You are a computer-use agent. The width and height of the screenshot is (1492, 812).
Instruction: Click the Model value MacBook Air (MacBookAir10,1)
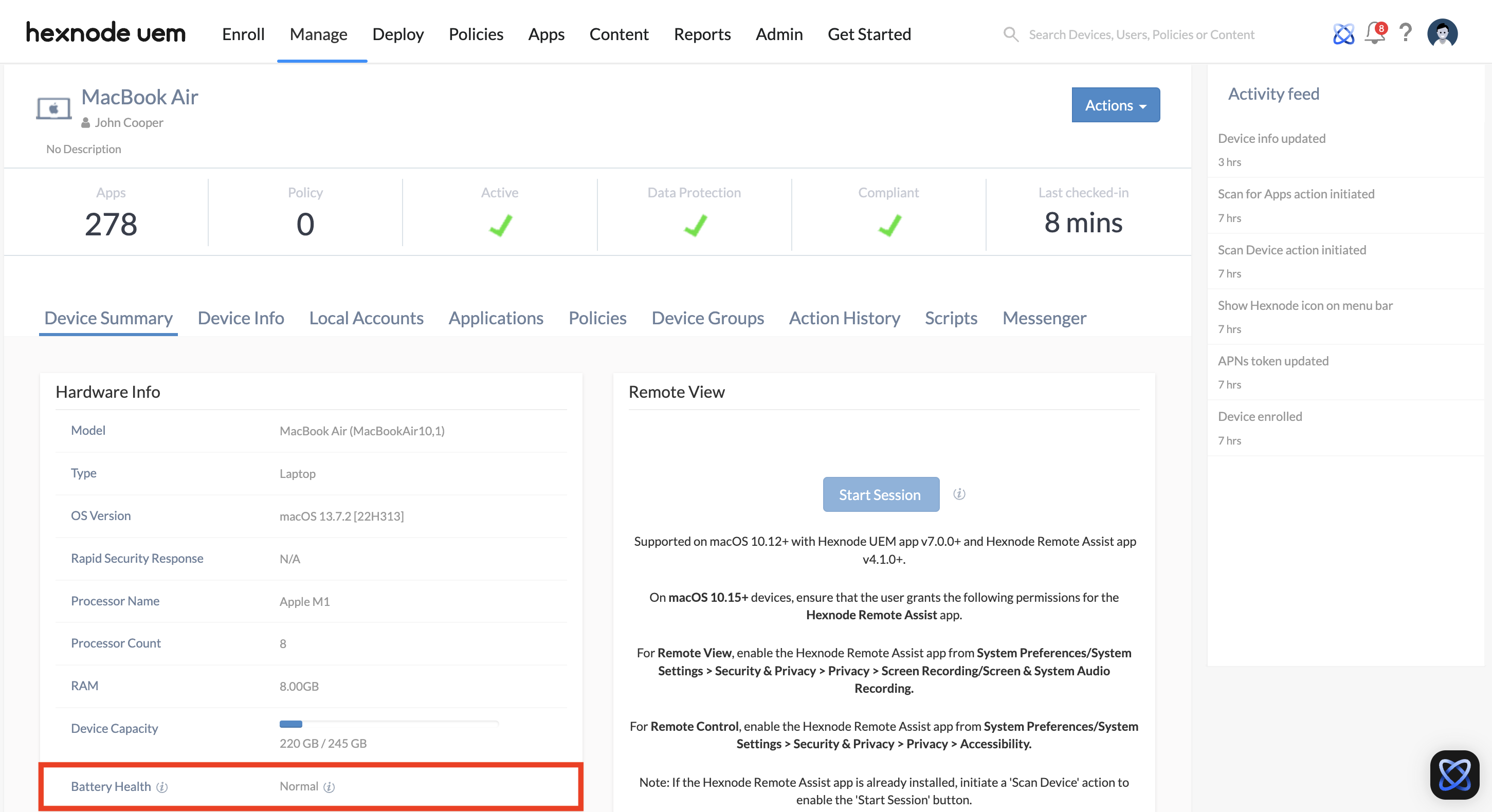(x=362, y=431)
